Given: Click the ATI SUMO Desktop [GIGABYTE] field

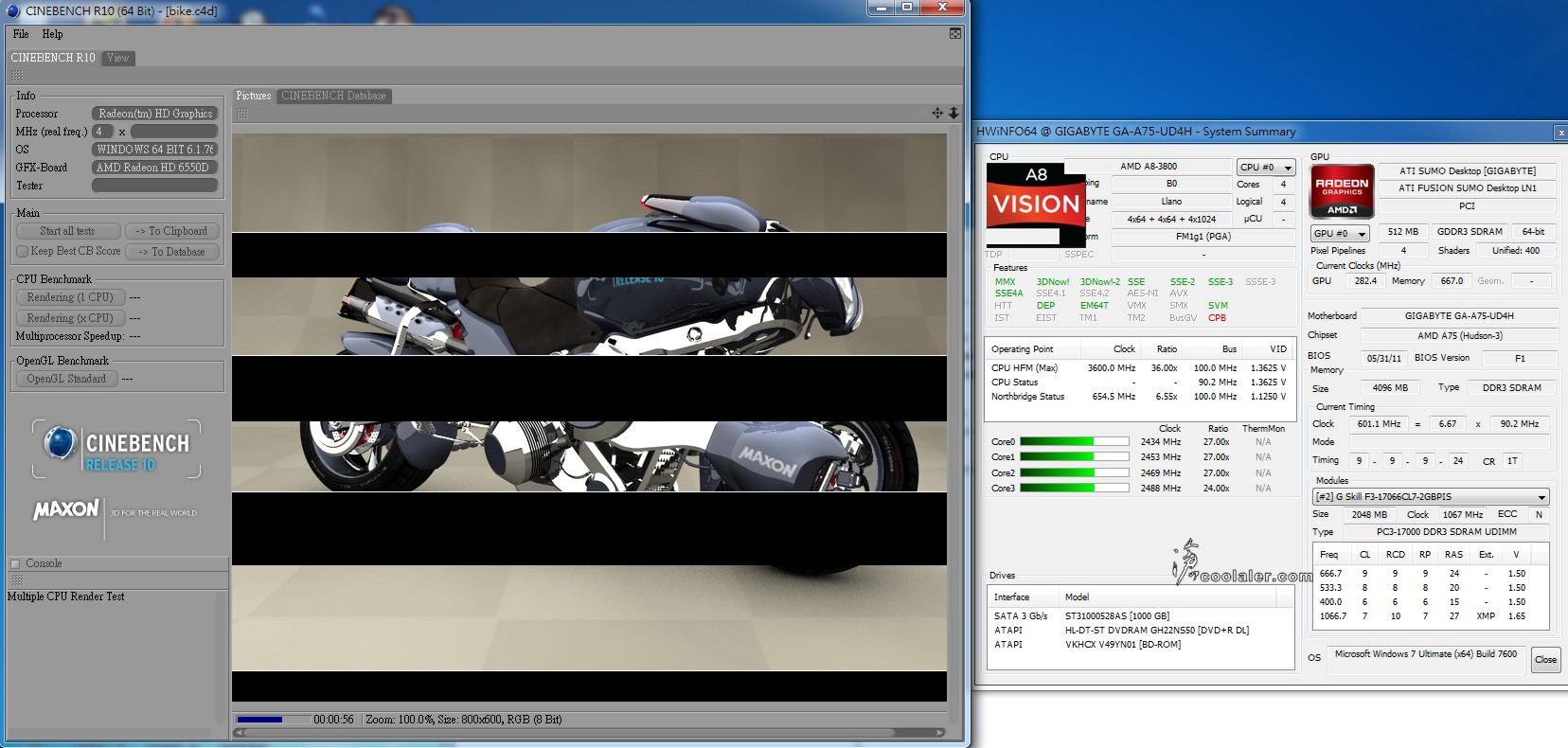Looking at the screenshot, I should pyautogui.click(x=1468, y=170).
